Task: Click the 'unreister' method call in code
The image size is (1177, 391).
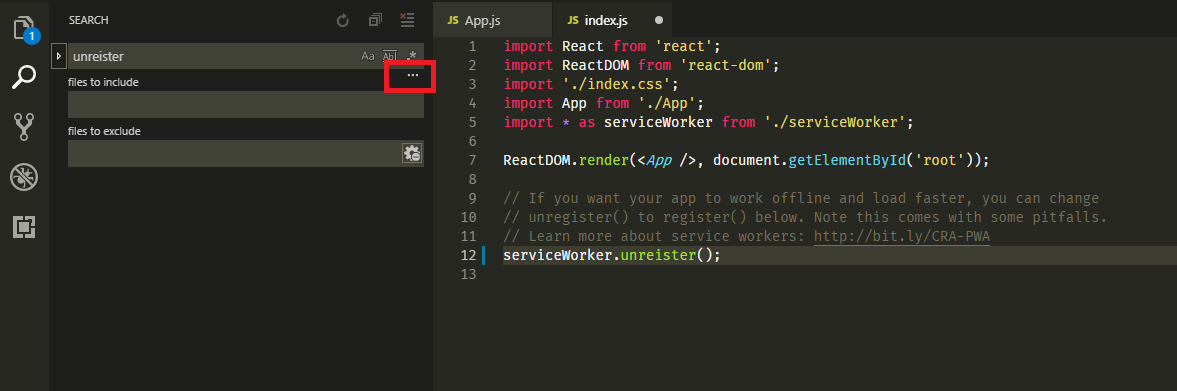Action: click(x=658, y=255)
